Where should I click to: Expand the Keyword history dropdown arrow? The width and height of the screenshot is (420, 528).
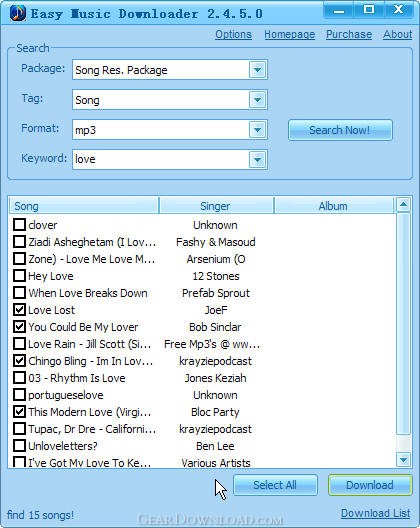pyautogui.click(x=258, y=160)
